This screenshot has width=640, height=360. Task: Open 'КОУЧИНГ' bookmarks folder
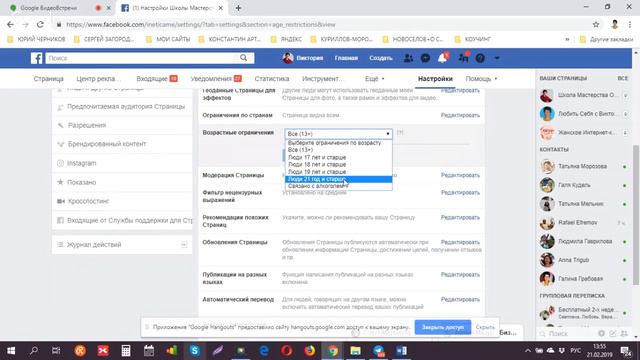point(473,39)
